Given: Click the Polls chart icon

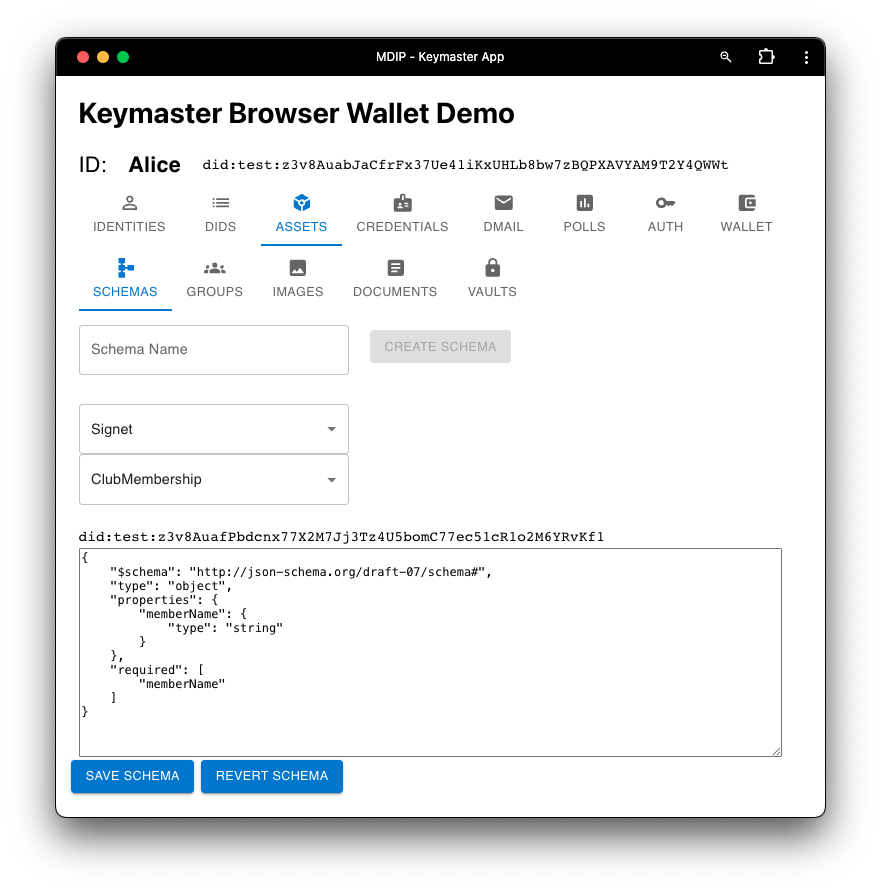Looking at the screenshot, I should tap(584, 203).
